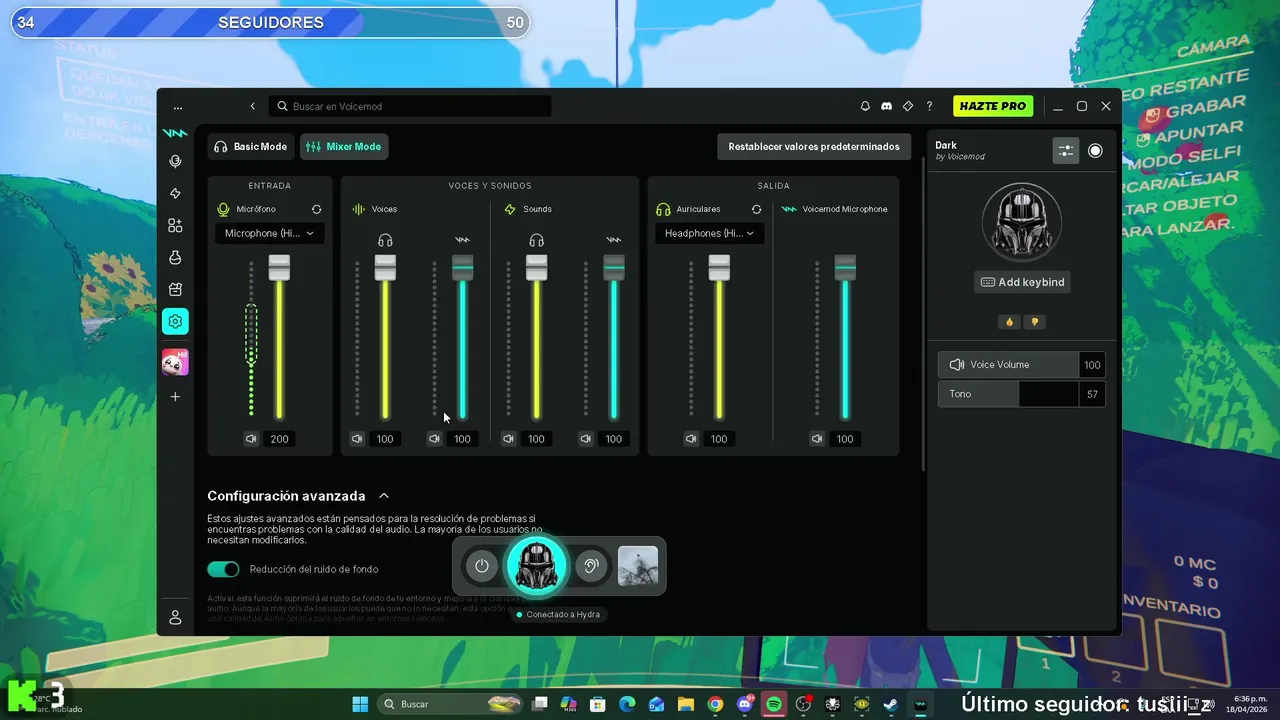Click the power button on floating bar

(481, 566)
